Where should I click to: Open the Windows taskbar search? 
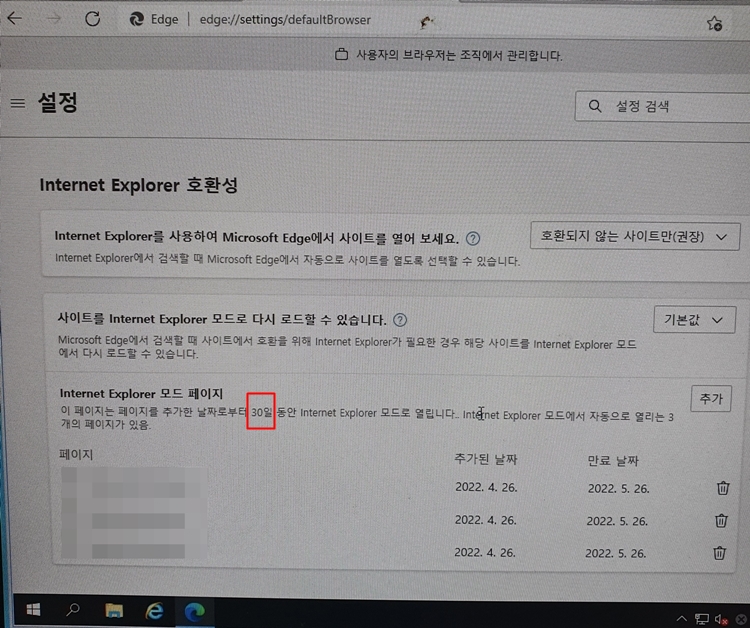[x=73, y=610]
